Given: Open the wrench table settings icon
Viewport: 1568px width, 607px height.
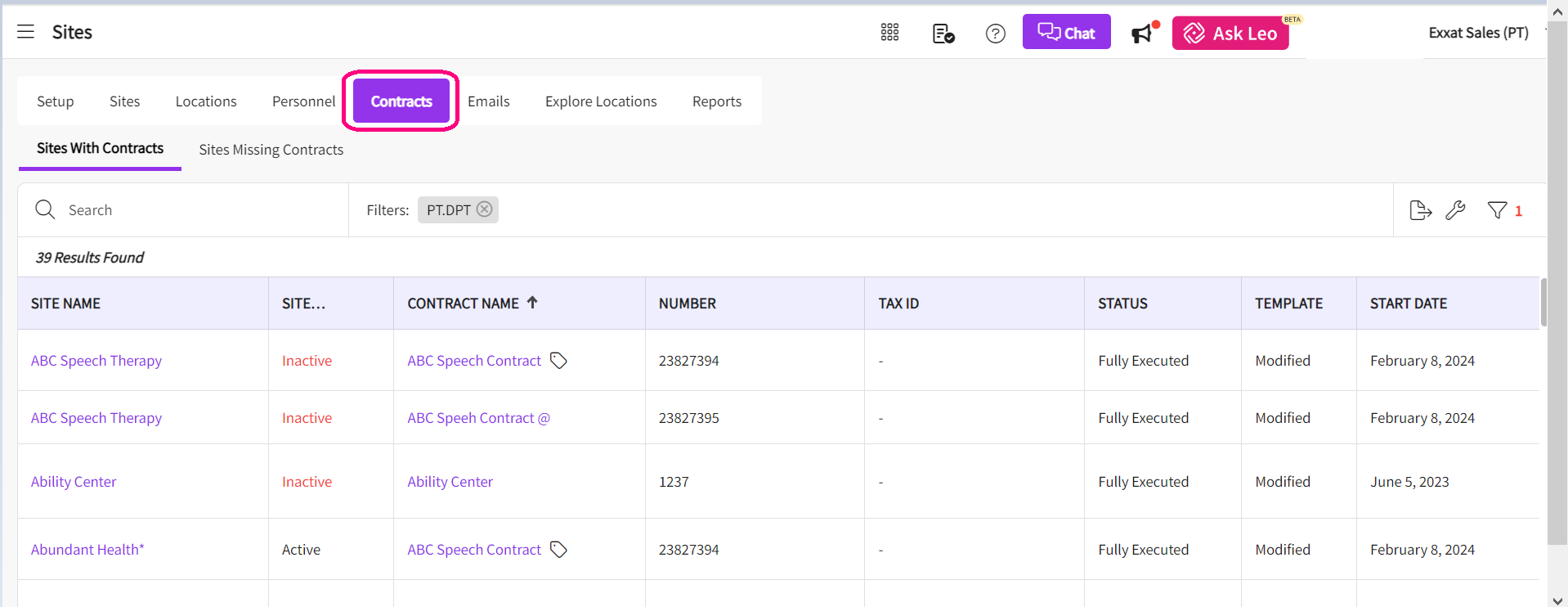Looking at the screenshot, I should coord(1455,210).
